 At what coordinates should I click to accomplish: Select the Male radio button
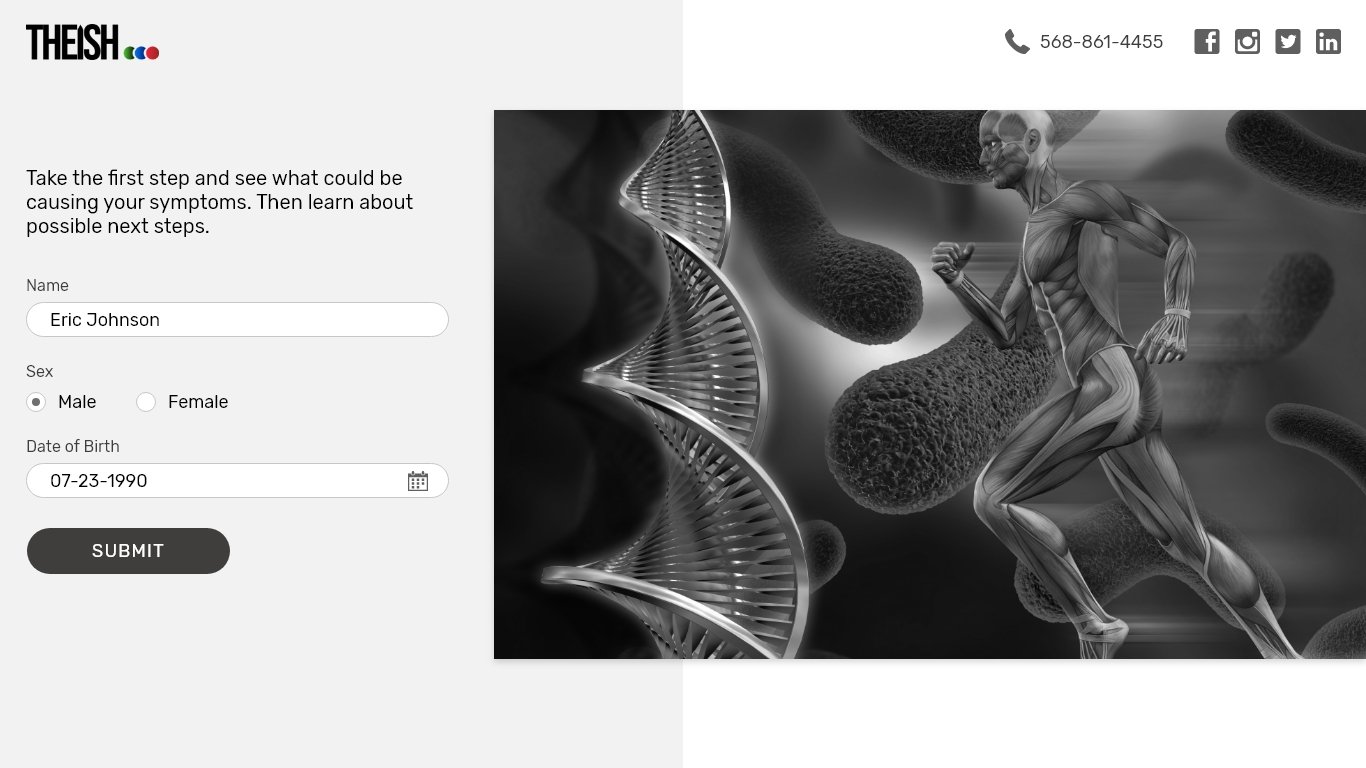pos(36,402)
